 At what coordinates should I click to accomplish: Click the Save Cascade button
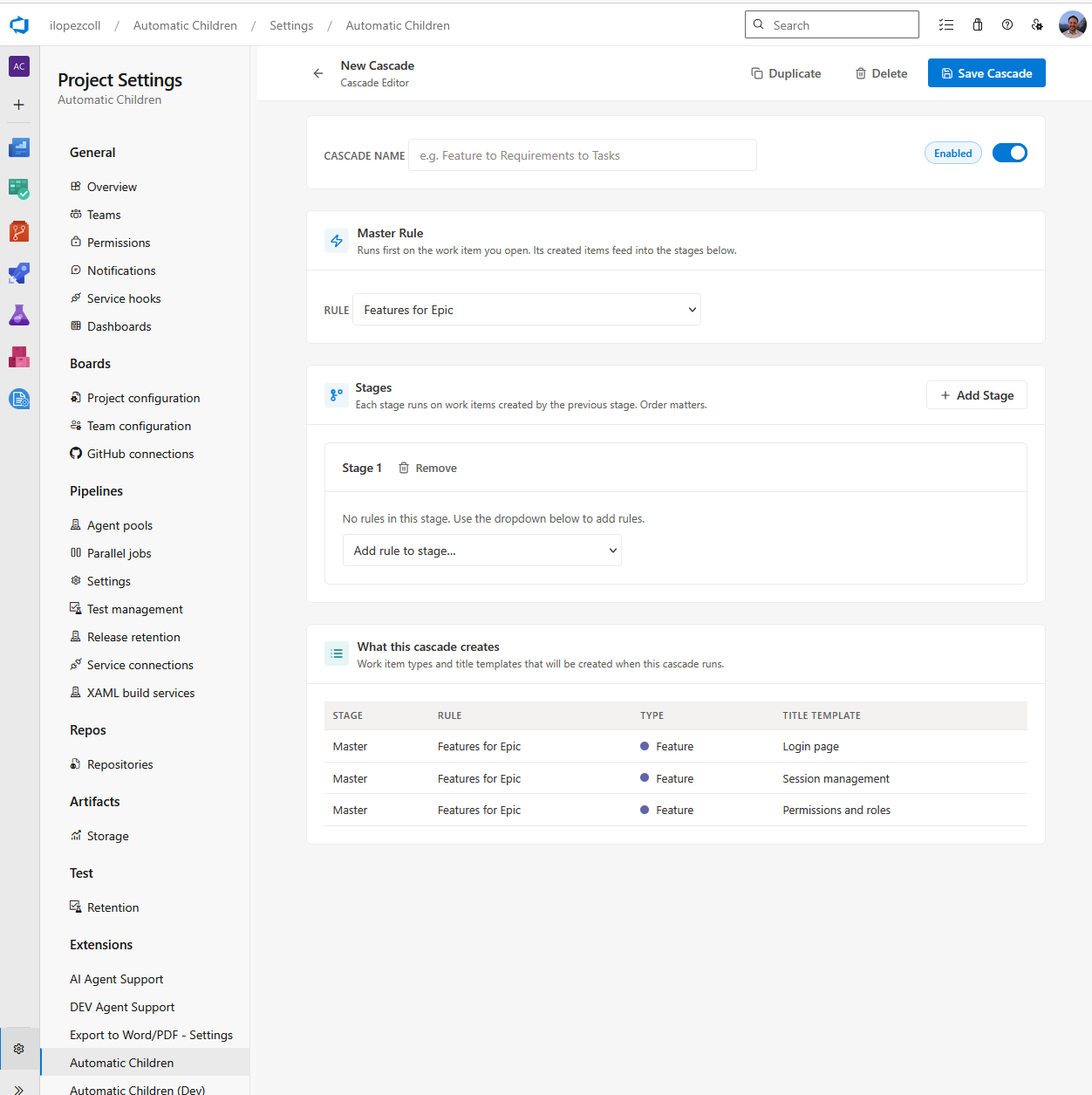986,73
